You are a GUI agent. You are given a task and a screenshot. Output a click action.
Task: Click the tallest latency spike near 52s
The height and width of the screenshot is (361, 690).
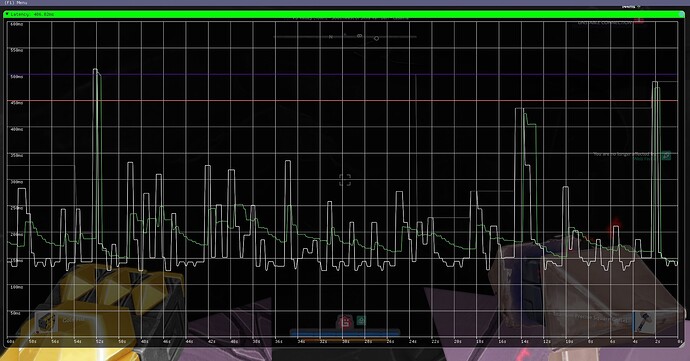96,70
